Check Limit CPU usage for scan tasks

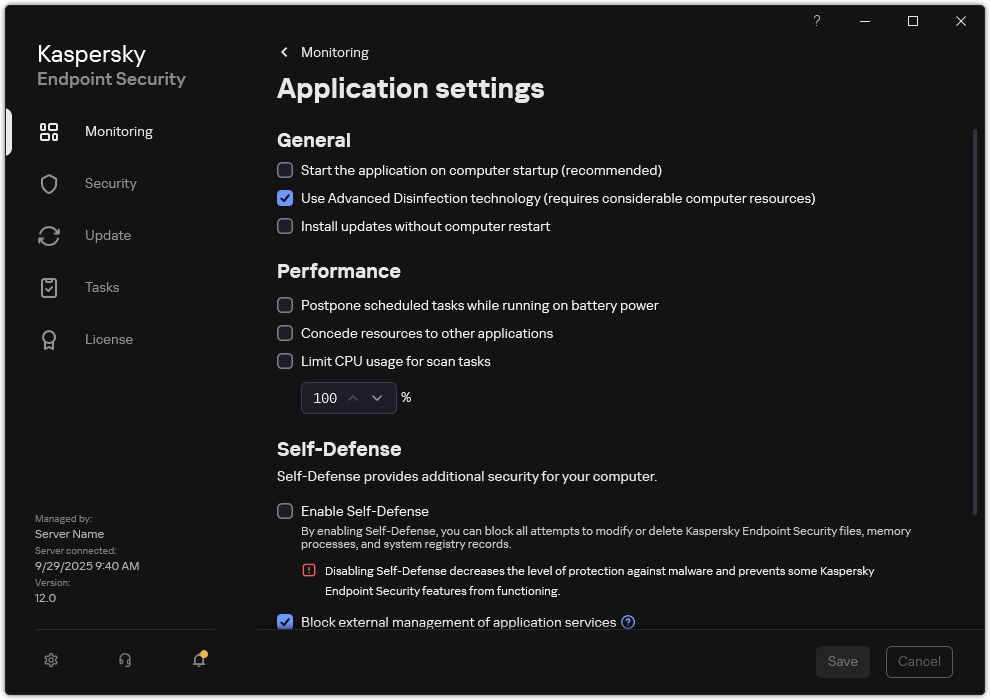(285, 361)
